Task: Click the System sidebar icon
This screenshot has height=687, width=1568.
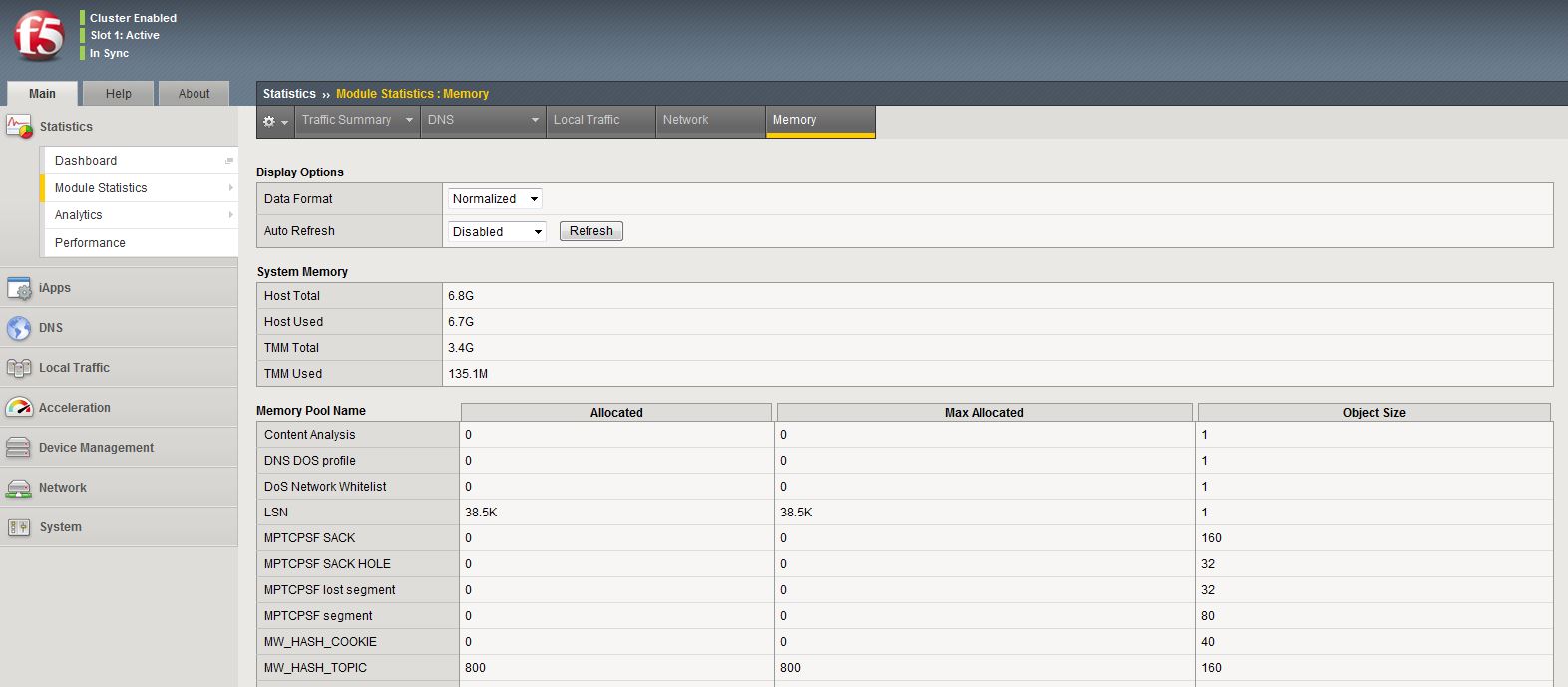Action: pyautogui.click(x=19, y=527)
